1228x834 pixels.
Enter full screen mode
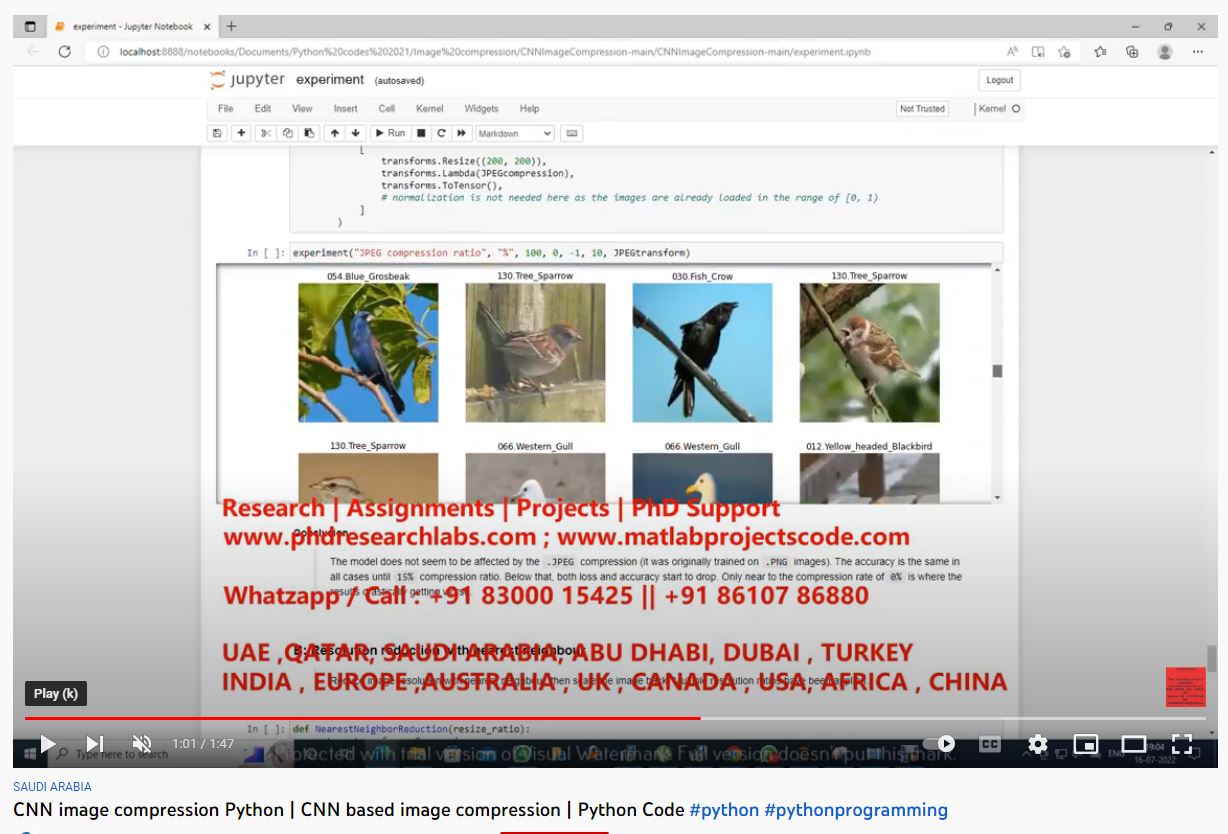point(1181,744)
